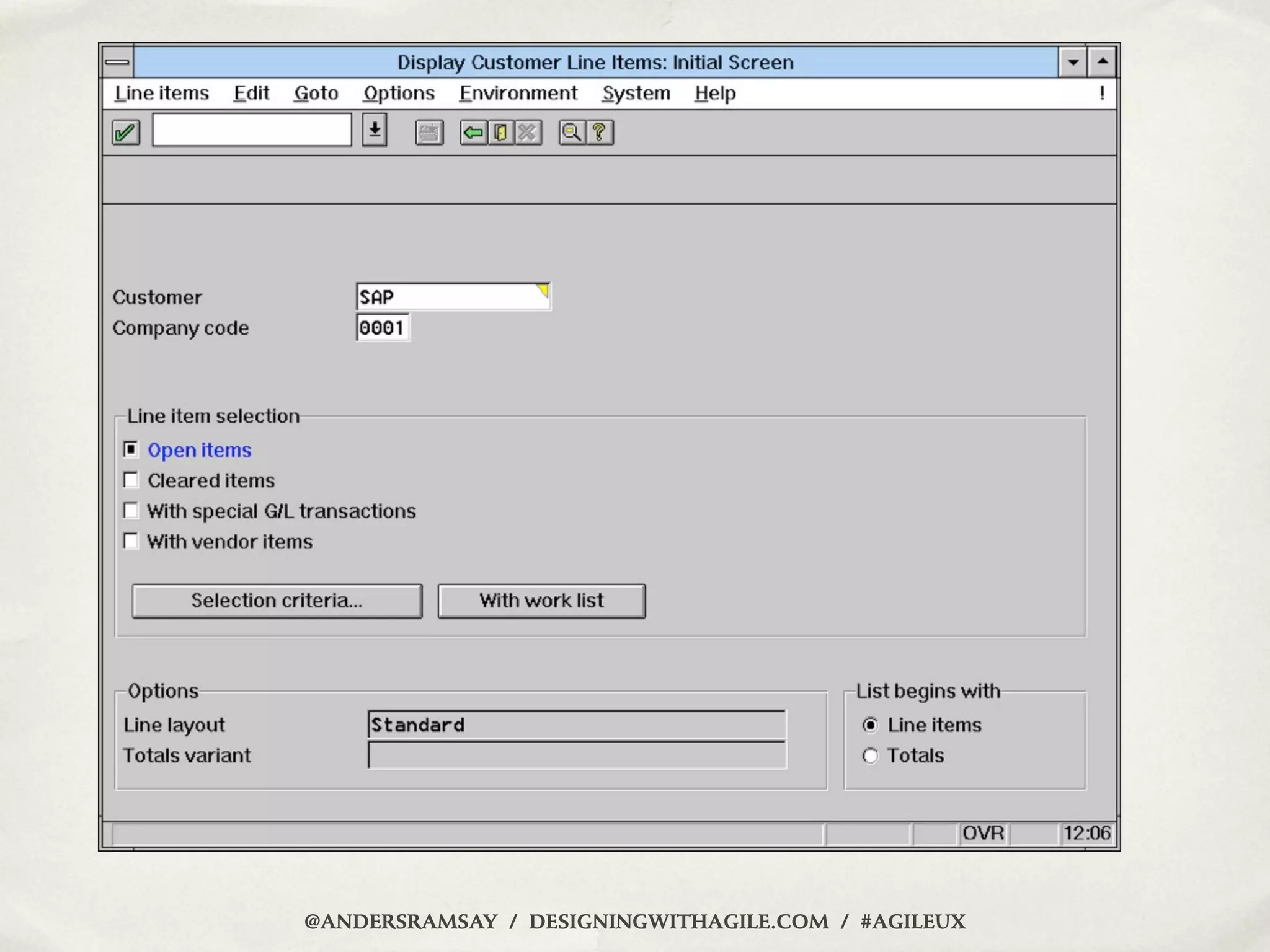This screenshot has width=1270, height=952.
Task: Click the Totals variant input field
Action: point(577,756)
